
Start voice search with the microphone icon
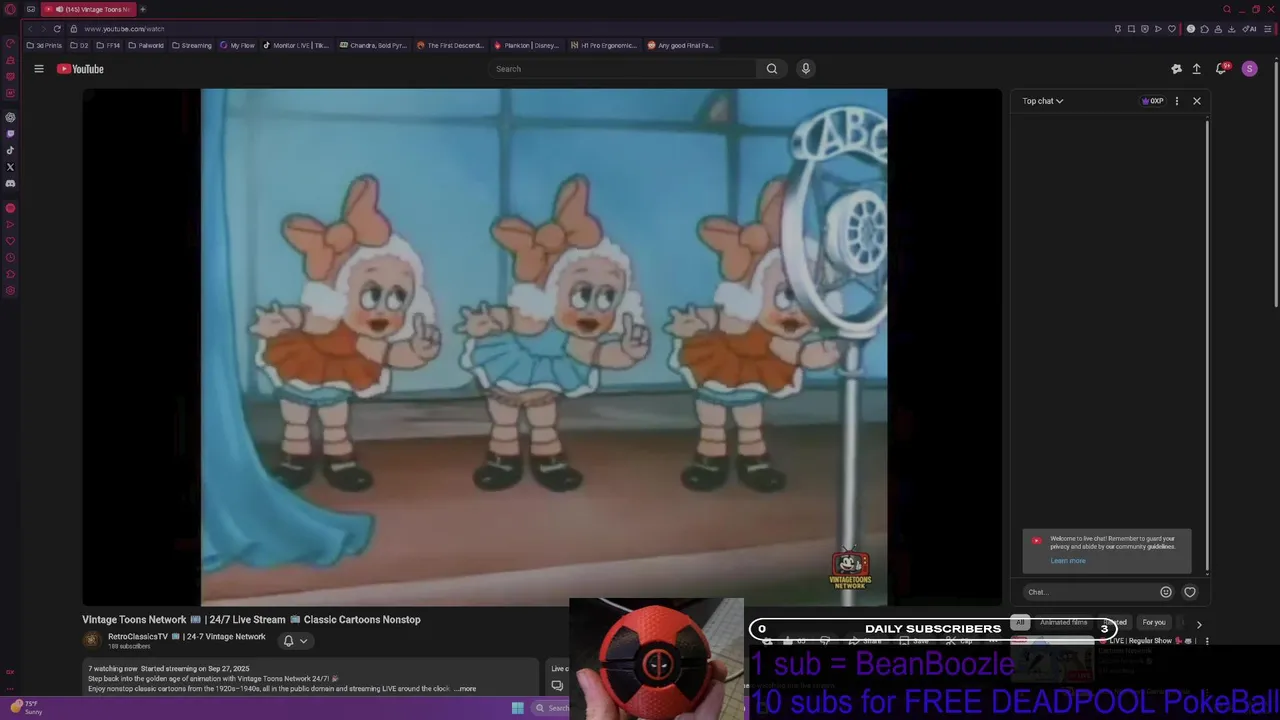pos(806,69)
